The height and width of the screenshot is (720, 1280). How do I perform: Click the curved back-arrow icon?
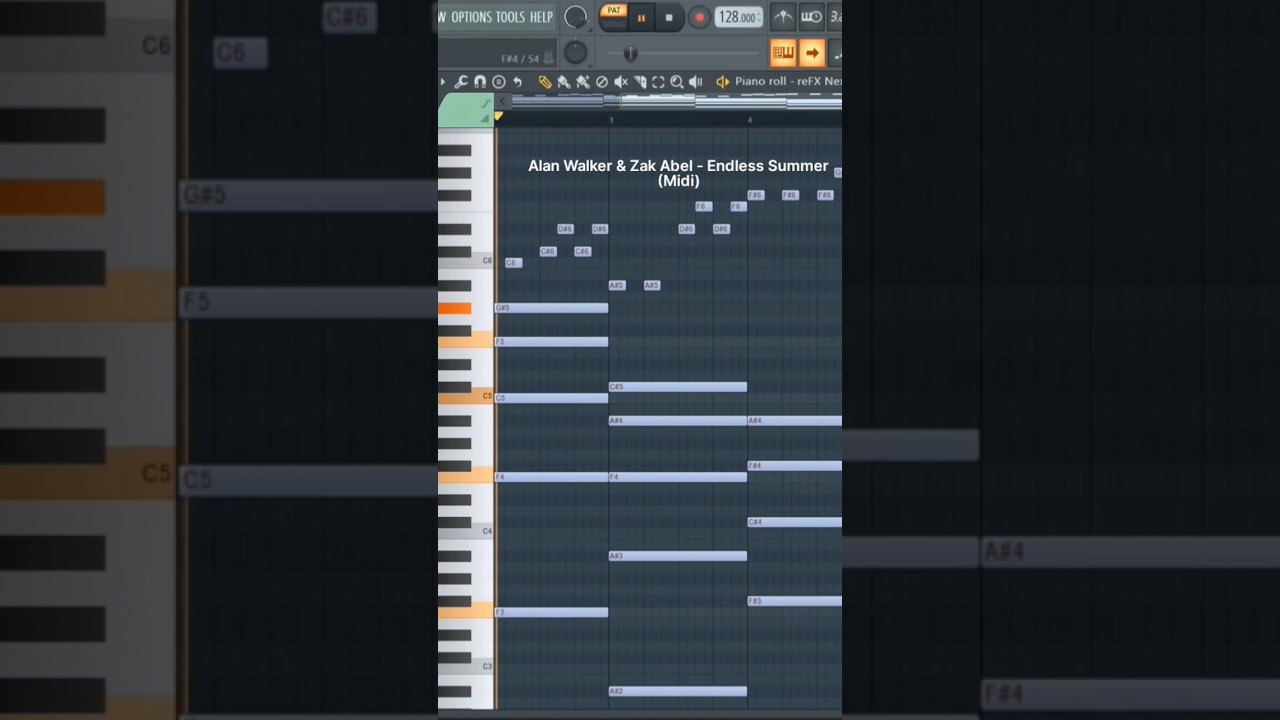tap(517, 82)
